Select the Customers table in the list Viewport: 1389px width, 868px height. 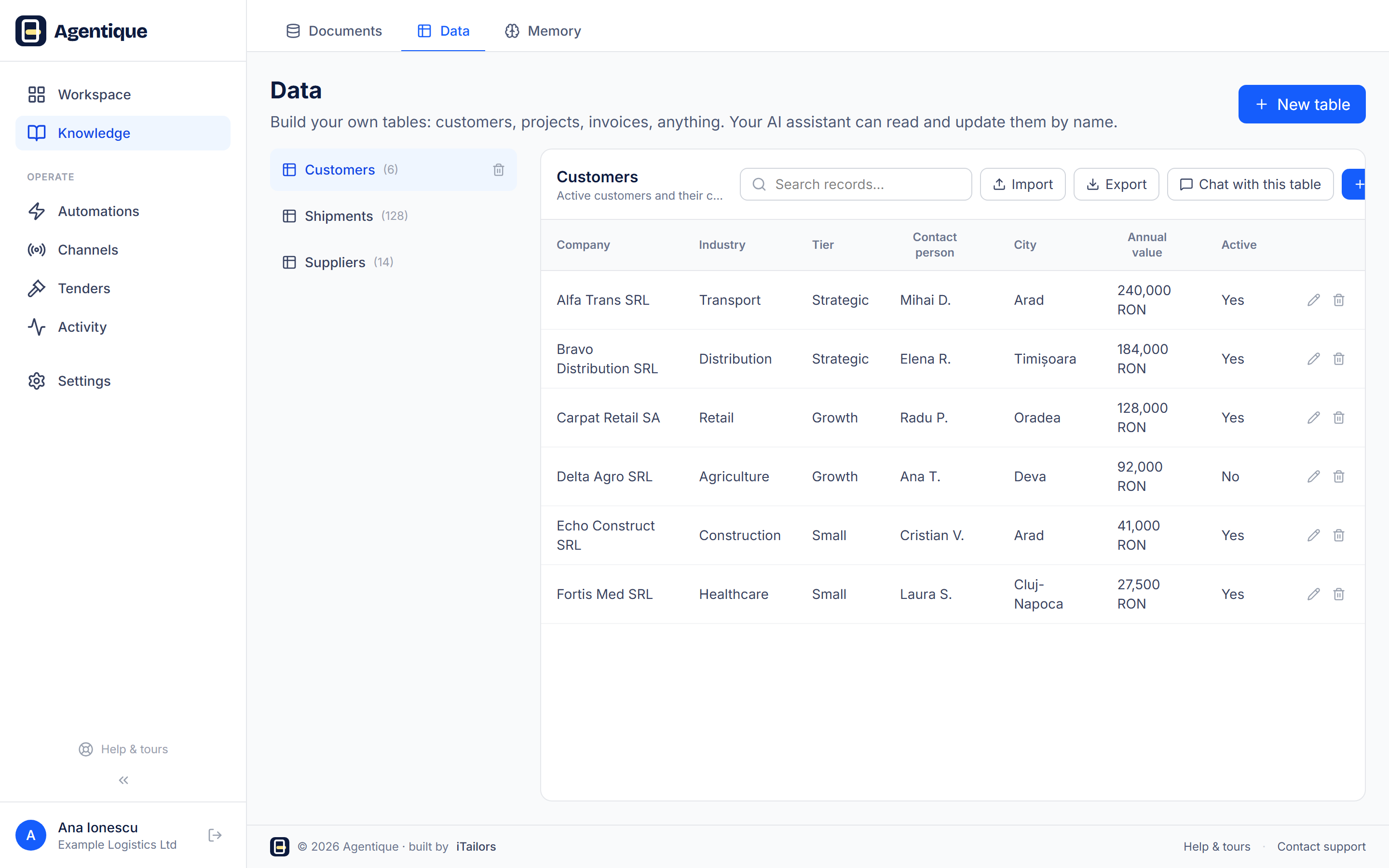[393, 170]
